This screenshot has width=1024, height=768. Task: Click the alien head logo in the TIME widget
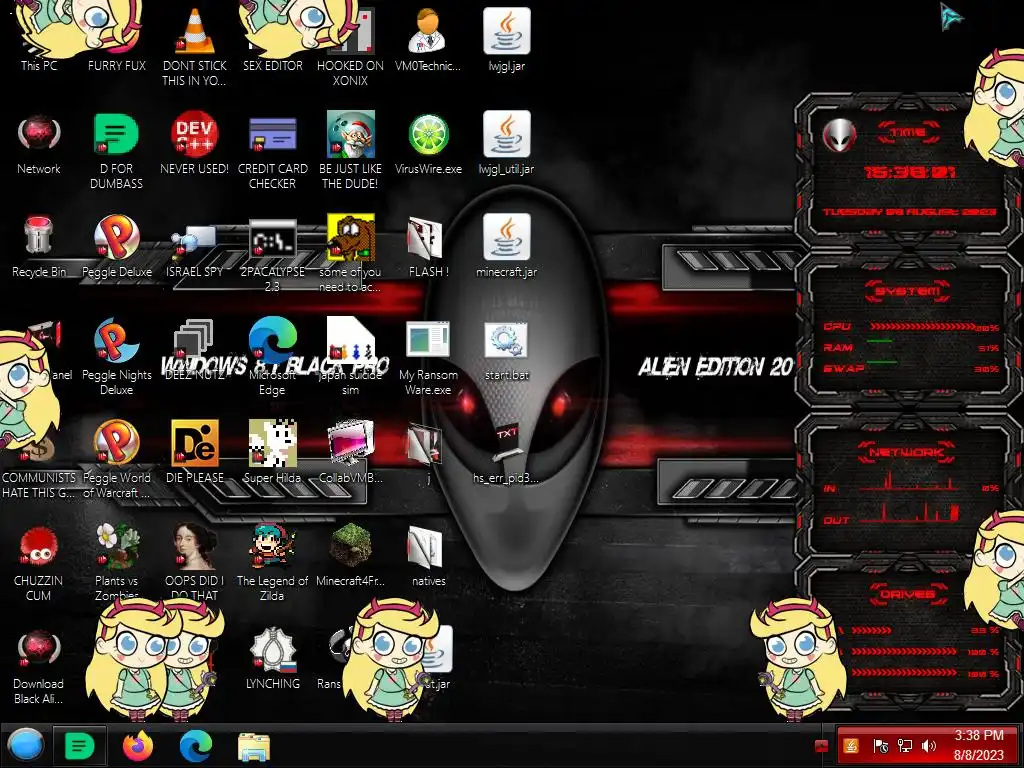pyautogui.click(x=839, y=136)
